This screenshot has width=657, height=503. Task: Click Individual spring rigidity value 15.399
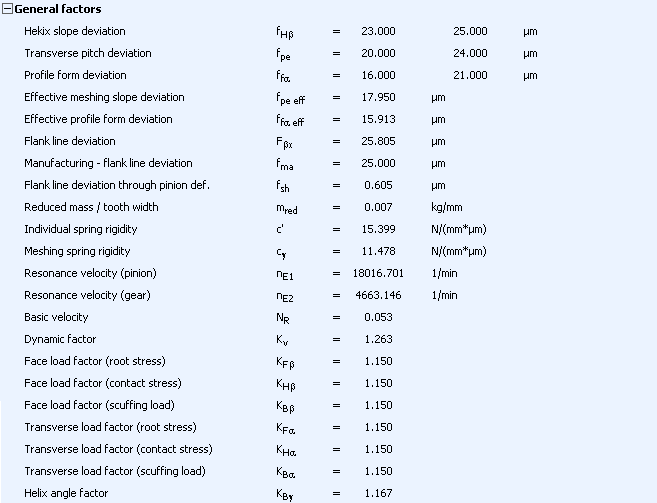click(378, 229)
